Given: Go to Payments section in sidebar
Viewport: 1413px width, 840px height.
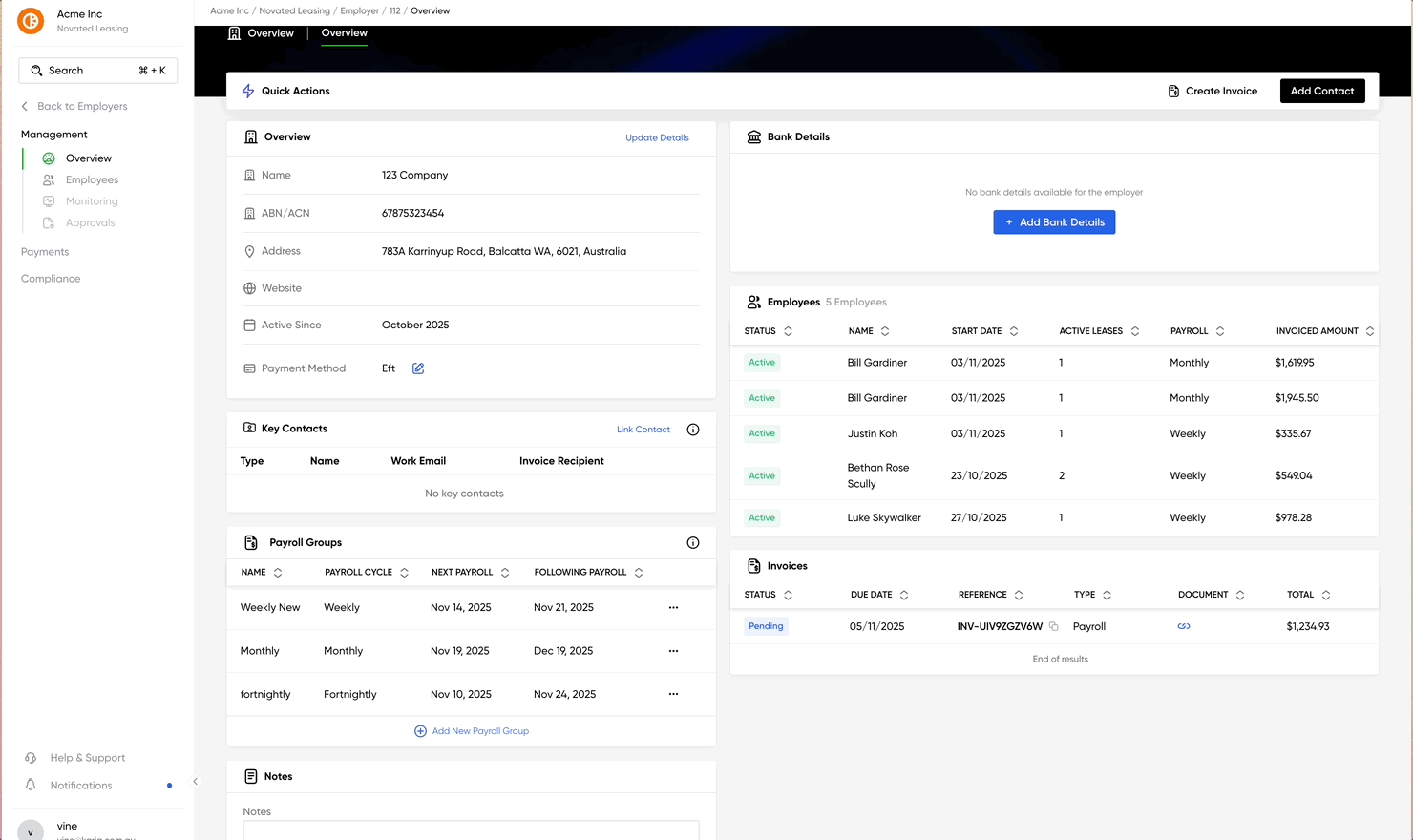Looking at the screenshot, I should coord(45,252).
